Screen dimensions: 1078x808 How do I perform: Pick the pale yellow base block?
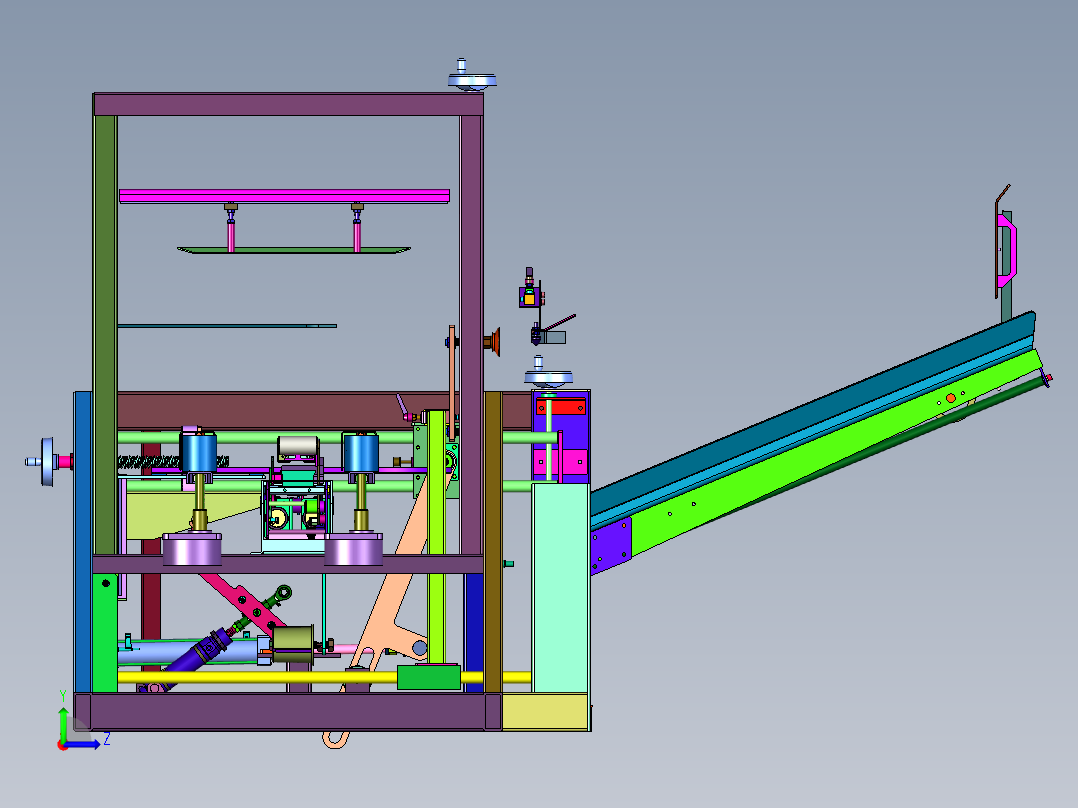point(544,712)
